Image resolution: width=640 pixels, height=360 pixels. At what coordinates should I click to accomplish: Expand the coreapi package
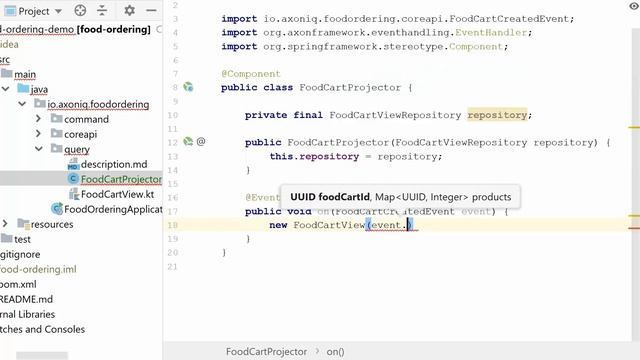click(38, 134)
